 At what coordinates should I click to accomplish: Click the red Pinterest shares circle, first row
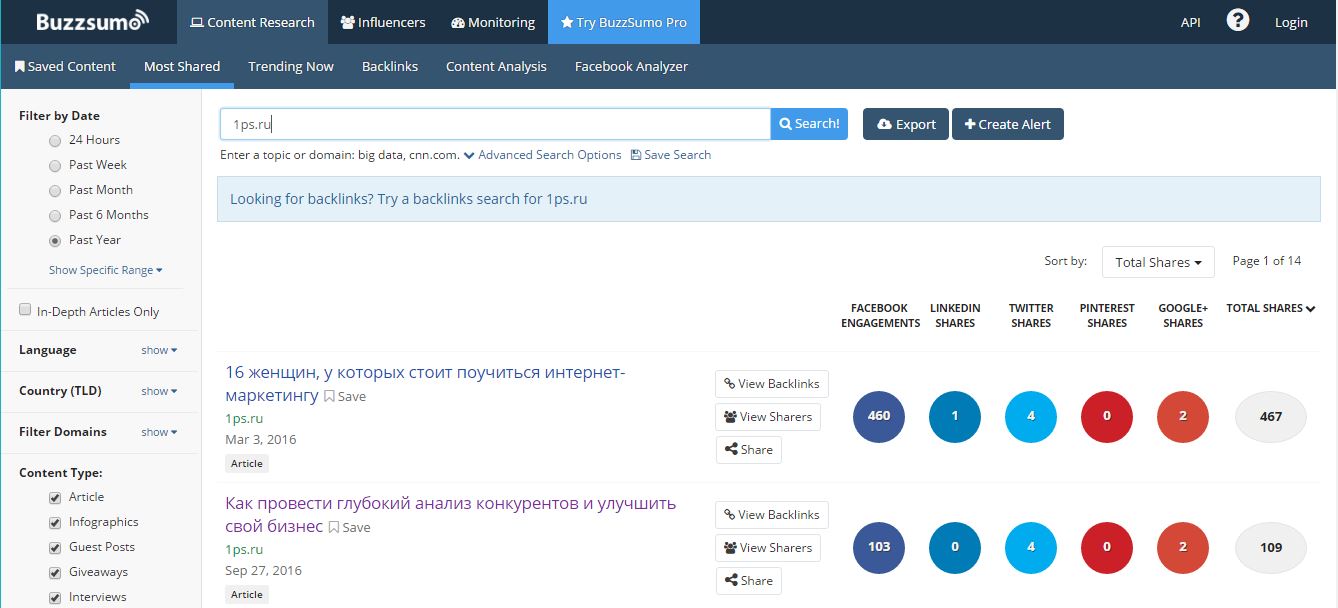[1106, 416]
